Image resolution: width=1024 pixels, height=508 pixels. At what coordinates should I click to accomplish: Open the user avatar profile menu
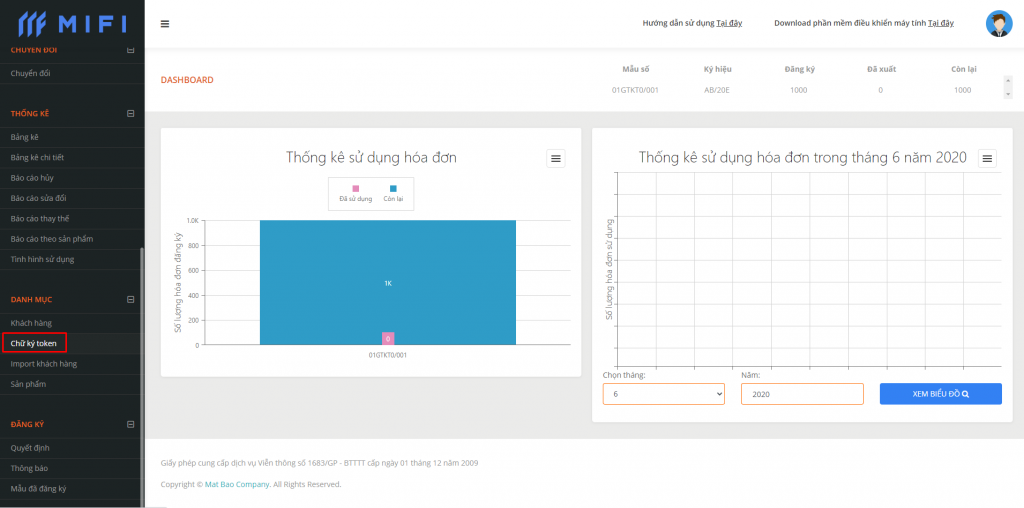(998, 24)
